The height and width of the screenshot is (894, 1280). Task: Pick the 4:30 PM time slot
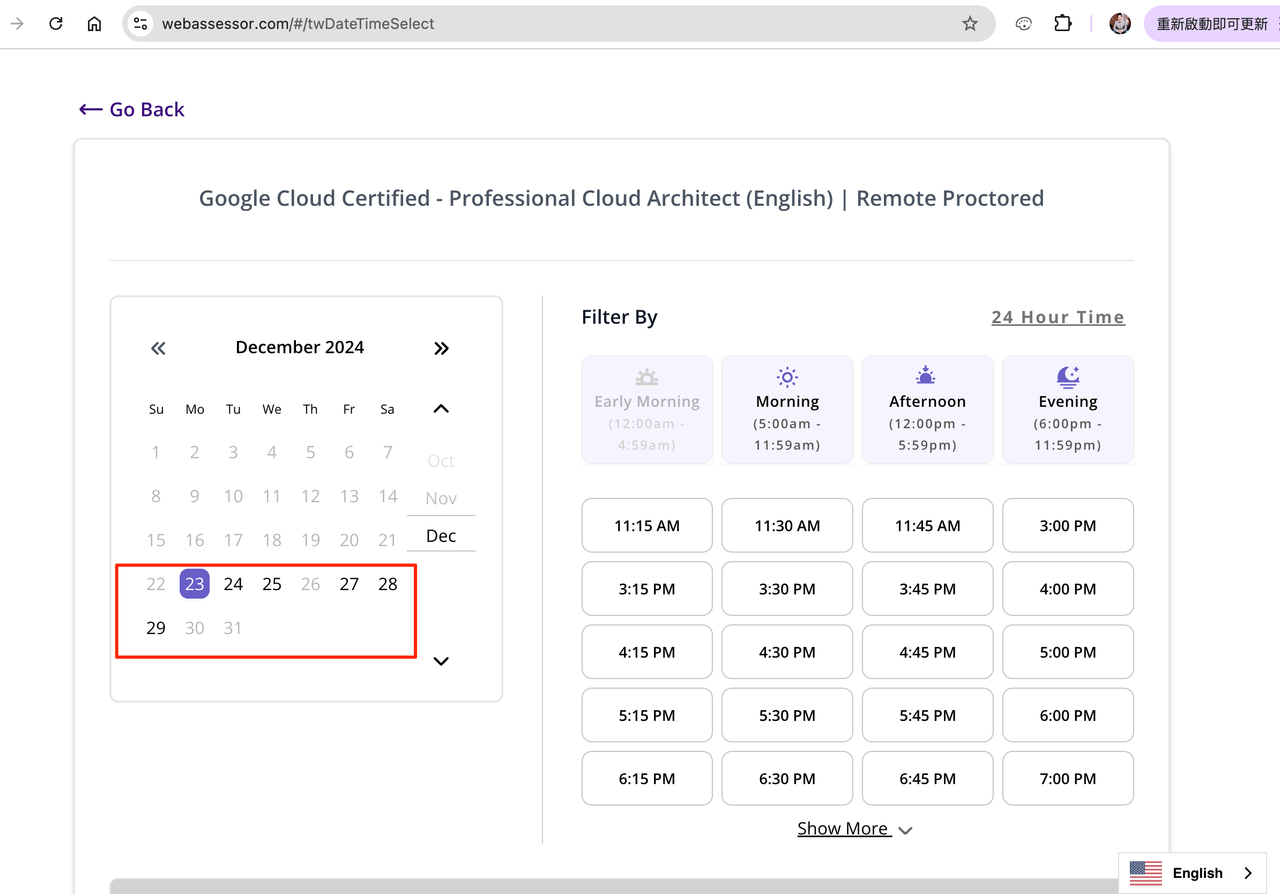click(787, 652)
